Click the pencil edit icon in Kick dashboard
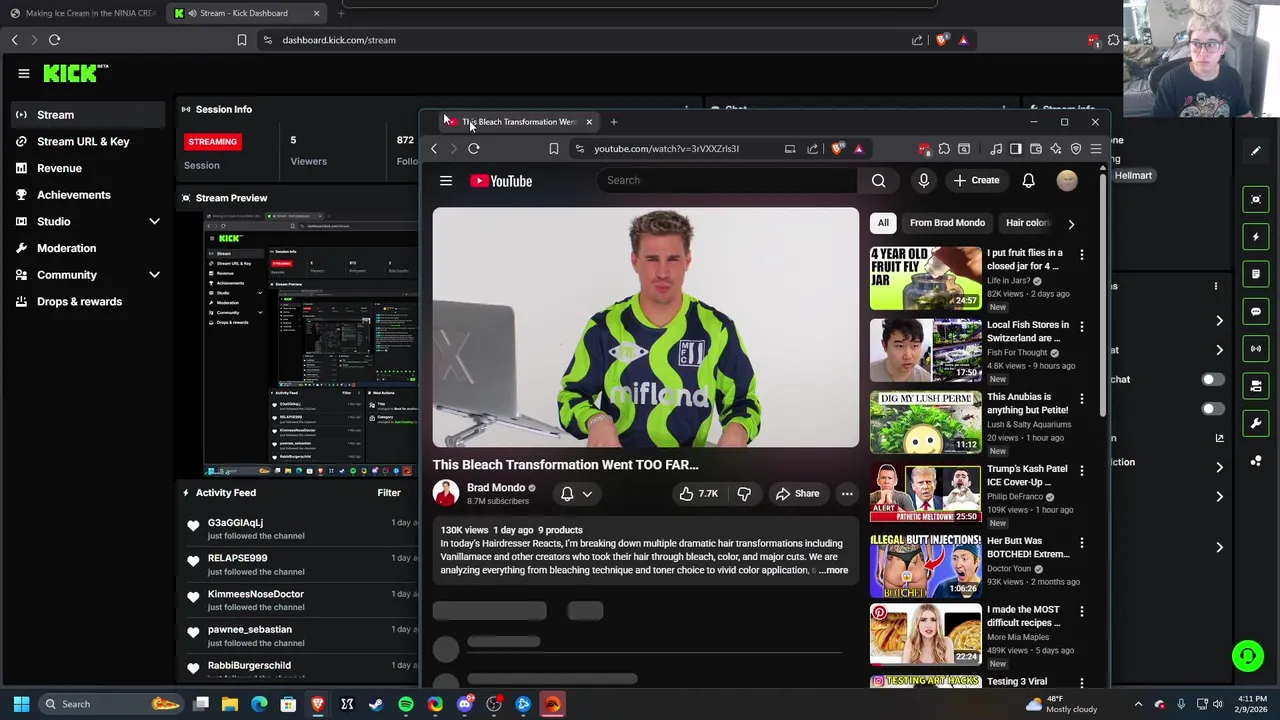 coord(1256,151)
